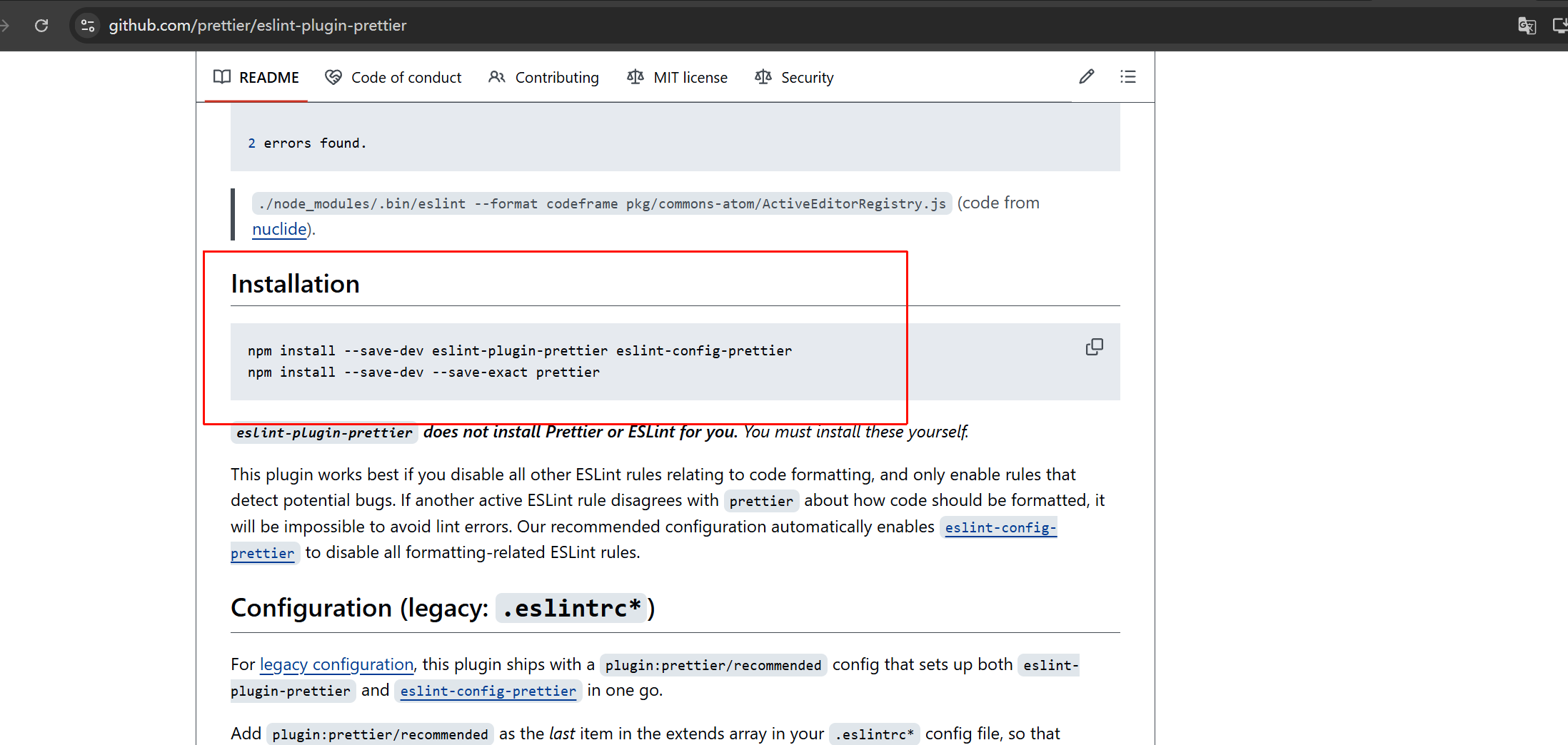Viewport: 1568px width, 745px height.
Task: Copy the npm install commands
Action: coord(1094,347)
